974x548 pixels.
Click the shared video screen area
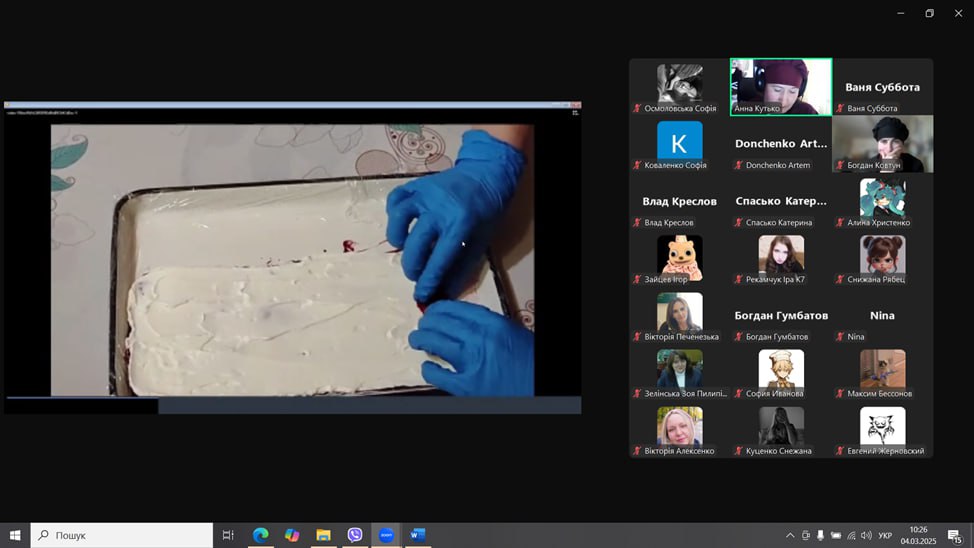click(x=292, y=259)
